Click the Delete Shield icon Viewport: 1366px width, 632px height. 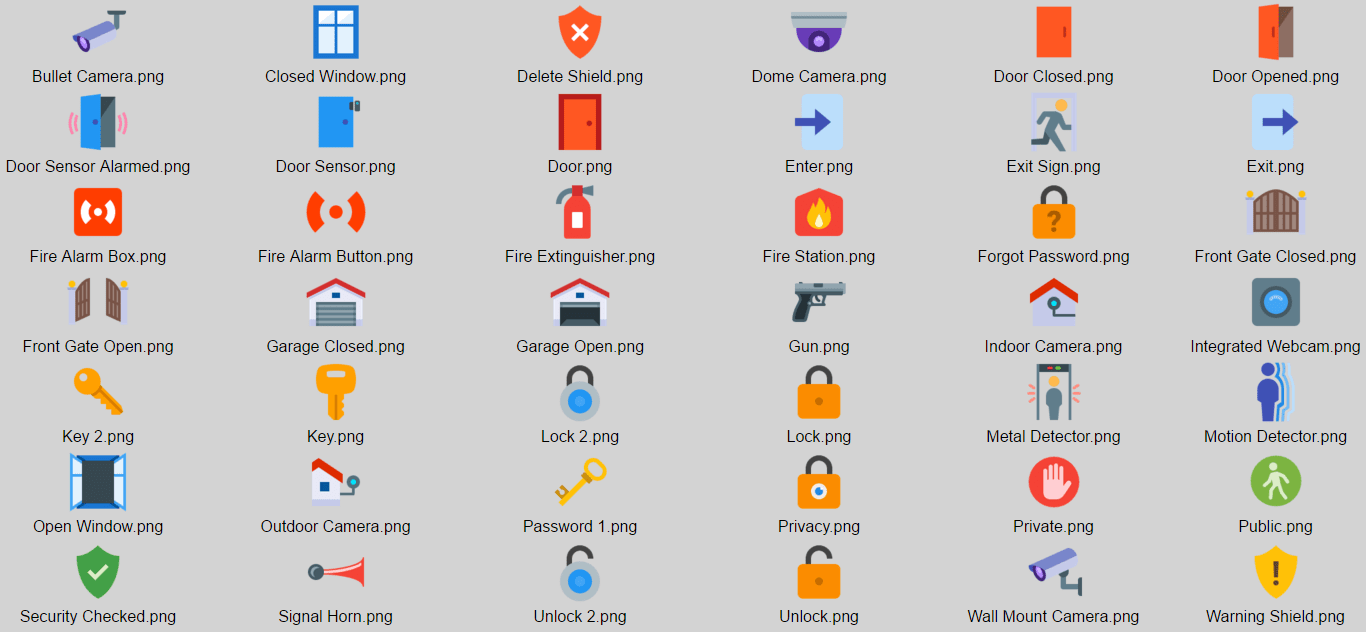[x=580, y=32]
